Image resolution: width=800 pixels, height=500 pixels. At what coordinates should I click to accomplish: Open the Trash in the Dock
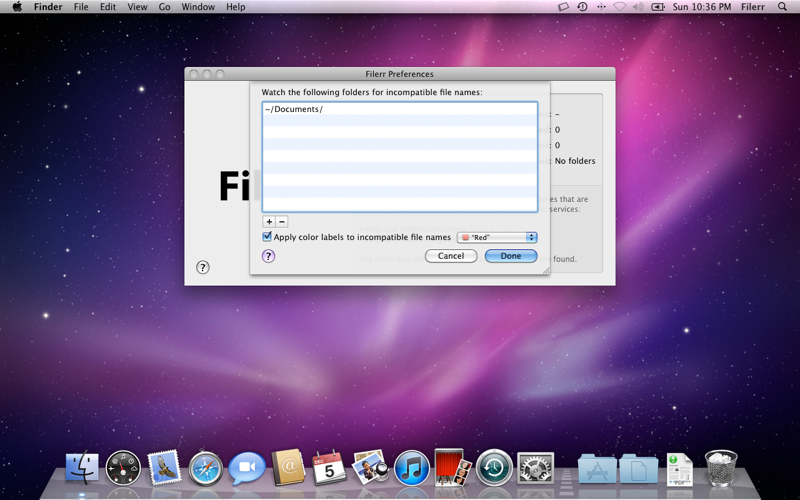coord(721,468)
